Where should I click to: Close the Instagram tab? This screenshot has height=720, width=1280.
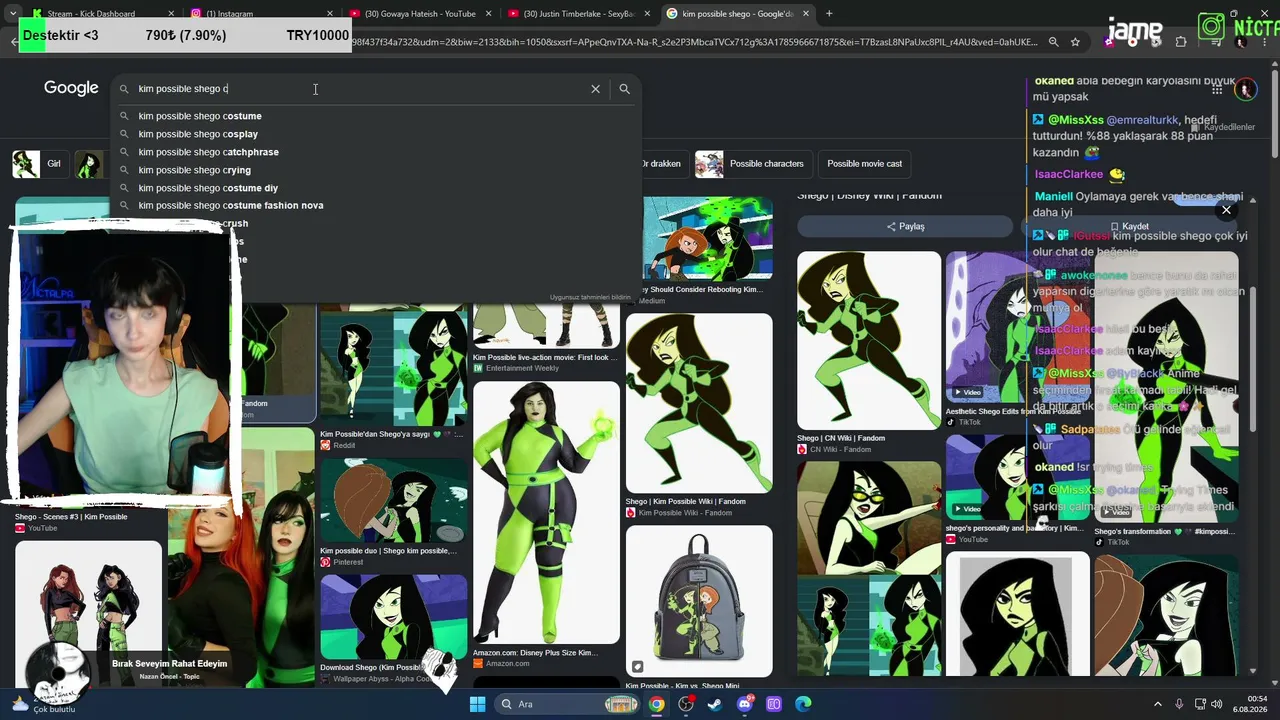tap(328, 14)
